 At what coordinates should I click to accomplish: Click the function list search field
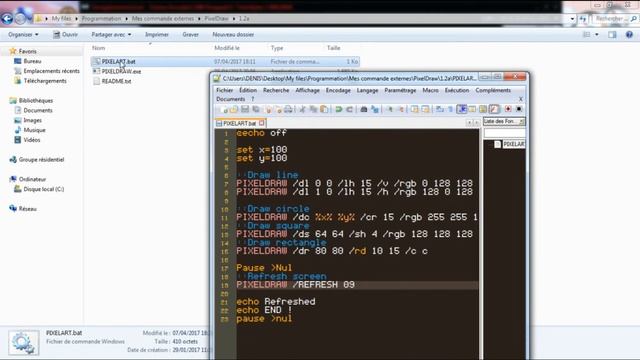click(504, 133)
